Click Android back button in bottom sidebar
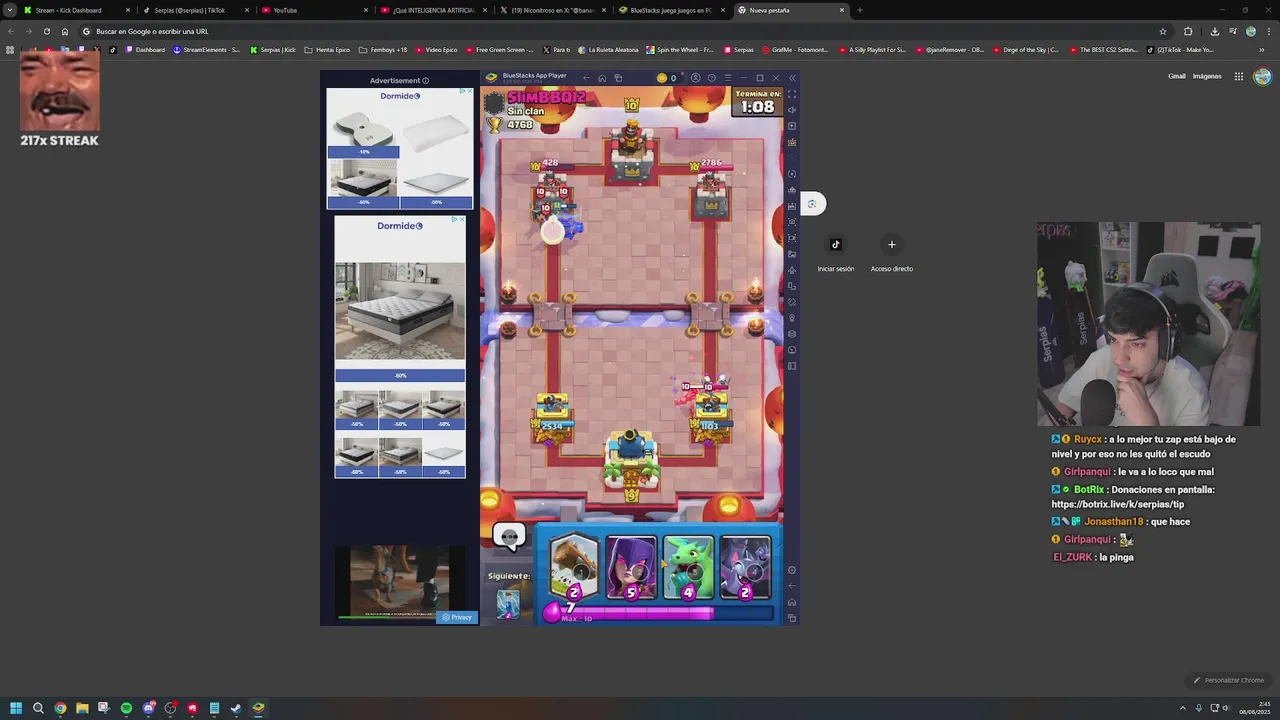The image size is (1280, 720). [x=792, y=586]
